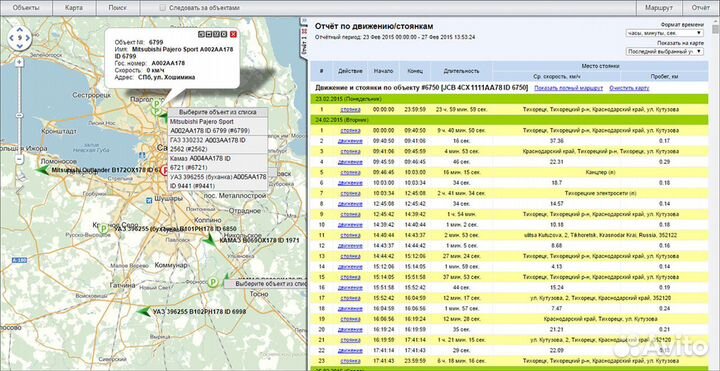The height and width of the screenshot is (371, 720).
Task: Click the Показать полный маршрут link
Action: coord(568,88)
